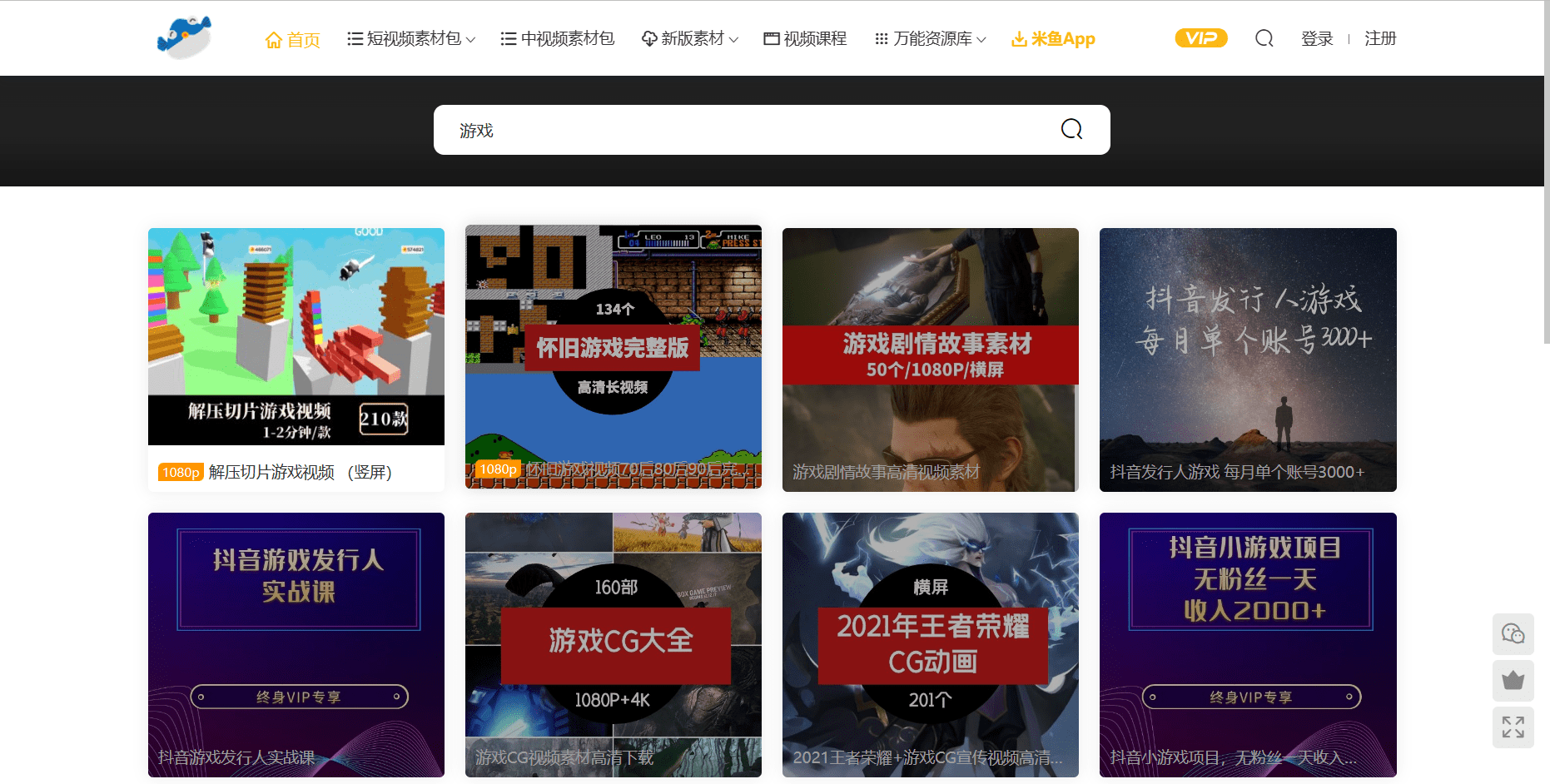This screenshot has height=784, width=1550.
Task: Click the blue fish site logo
Action: click(x=184, y=37)
